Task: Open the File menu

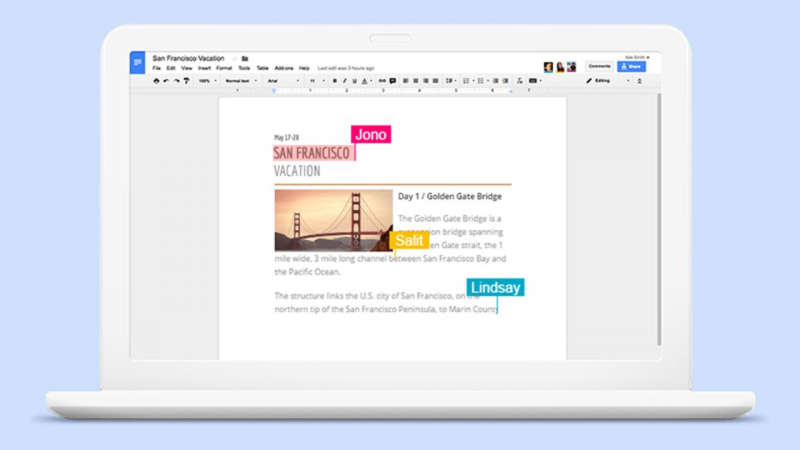Action: [157, 68]
